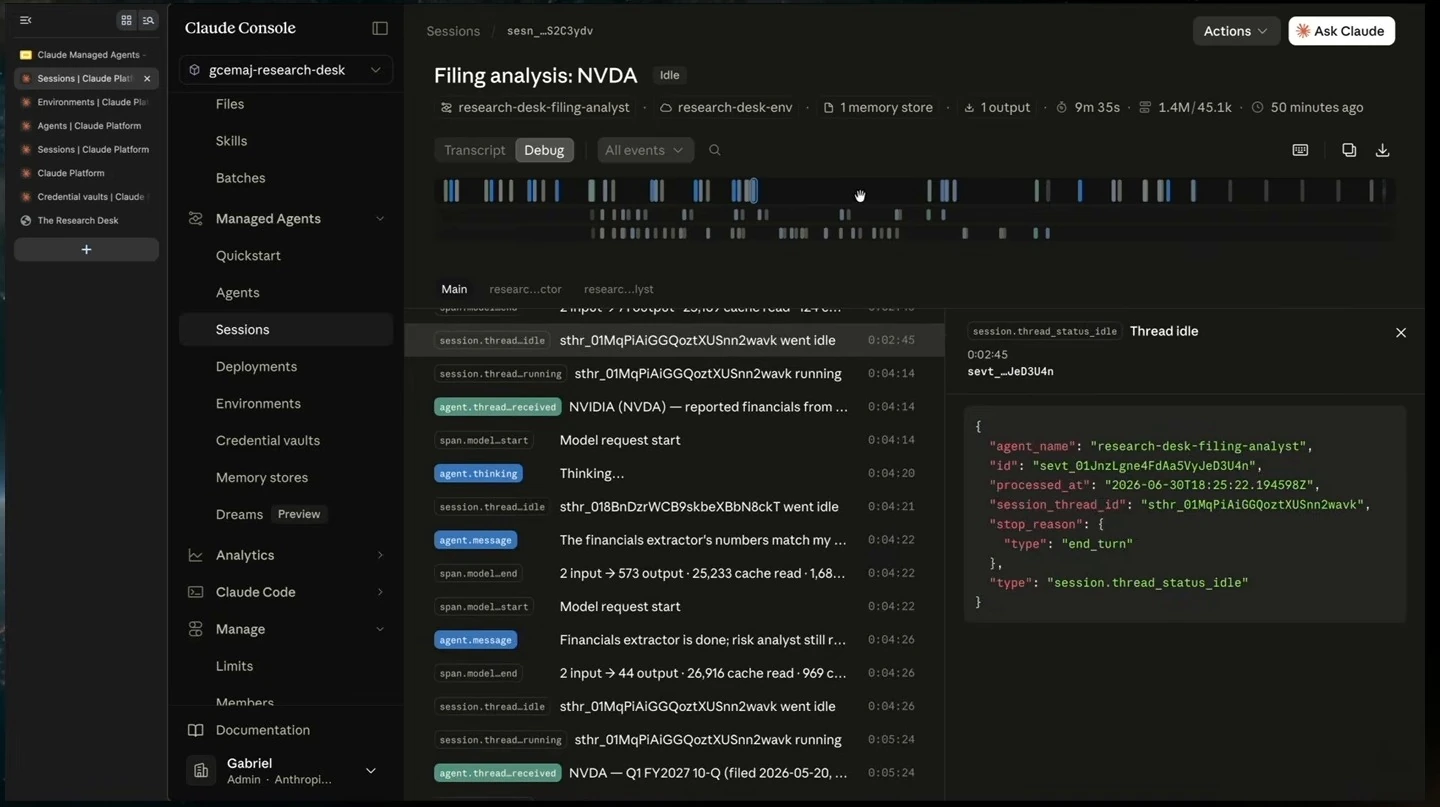1440x807 pixels.
Task: Open the Gabriel account menu chevron
Action: click(x=370, y=771)
